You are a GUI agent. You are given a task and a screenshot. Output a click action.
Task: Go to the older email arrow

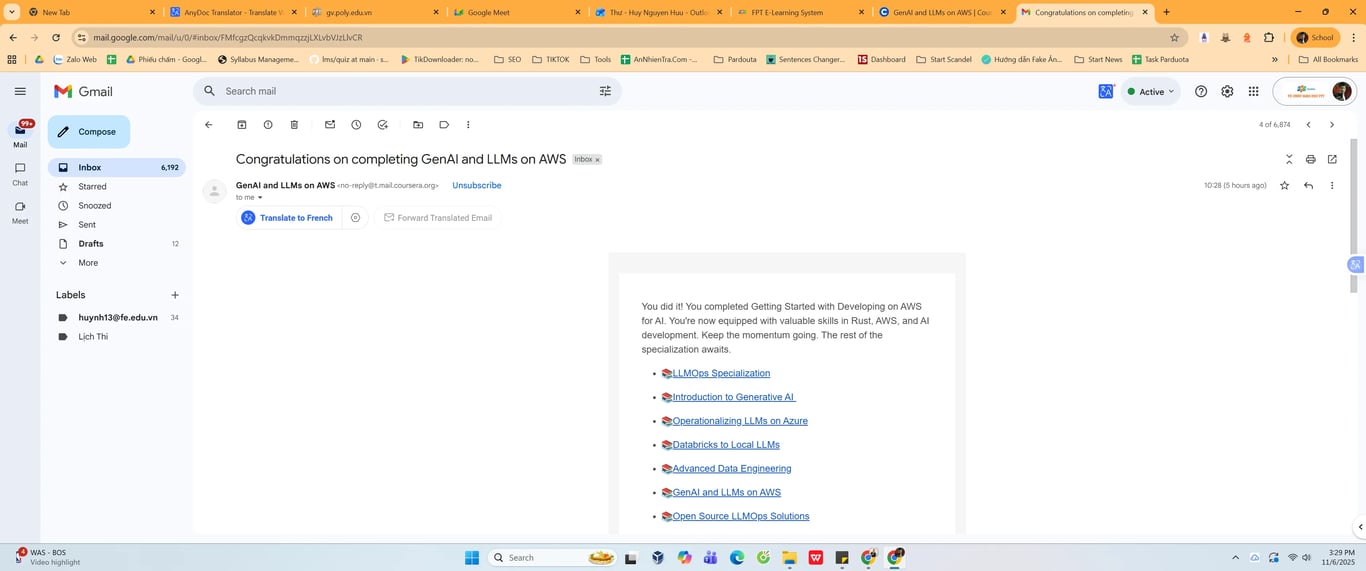click(1332, 125)
